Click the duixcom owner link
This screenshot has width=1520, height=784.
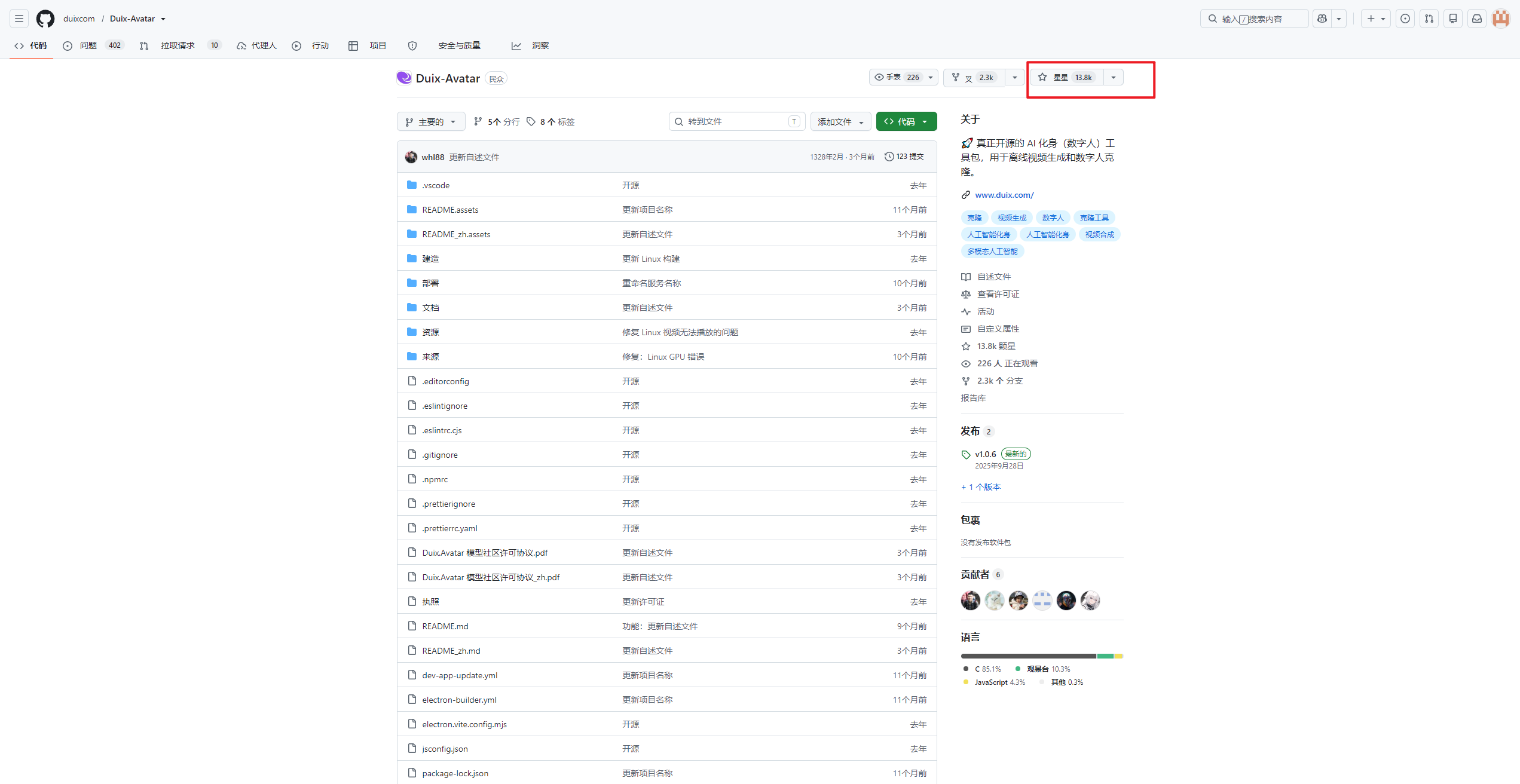(79, 19)
